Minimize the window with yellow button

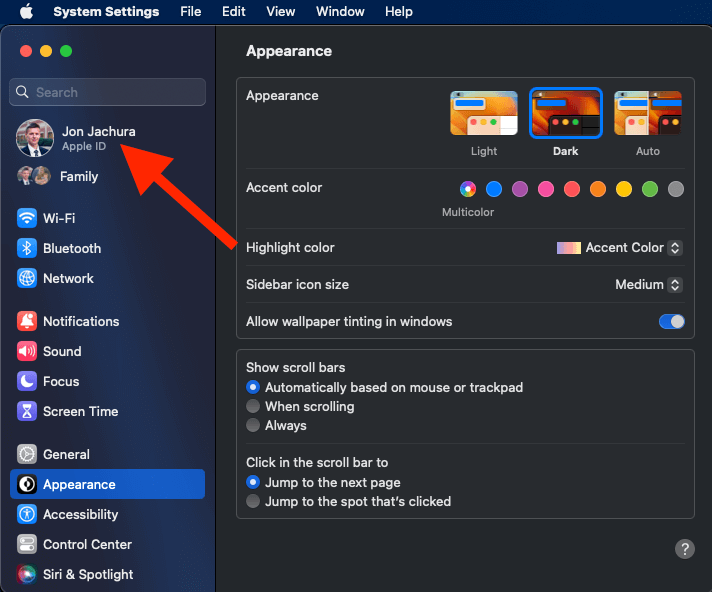point(46,51)
